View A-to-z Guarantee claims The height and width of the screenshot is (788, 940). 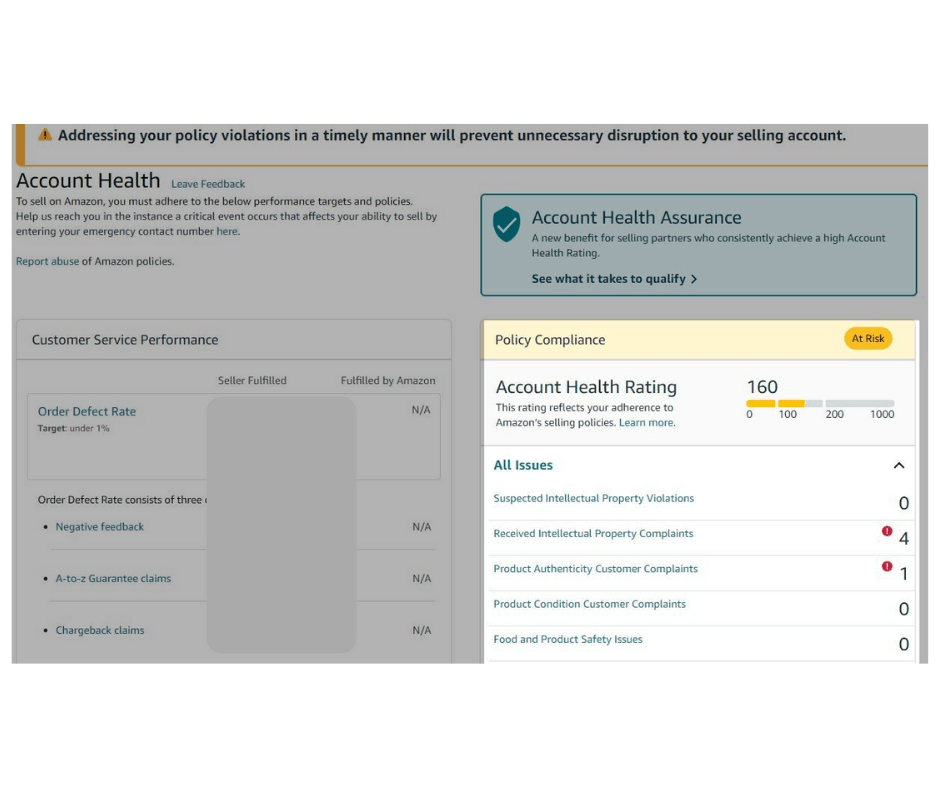(x=113, y=579)
